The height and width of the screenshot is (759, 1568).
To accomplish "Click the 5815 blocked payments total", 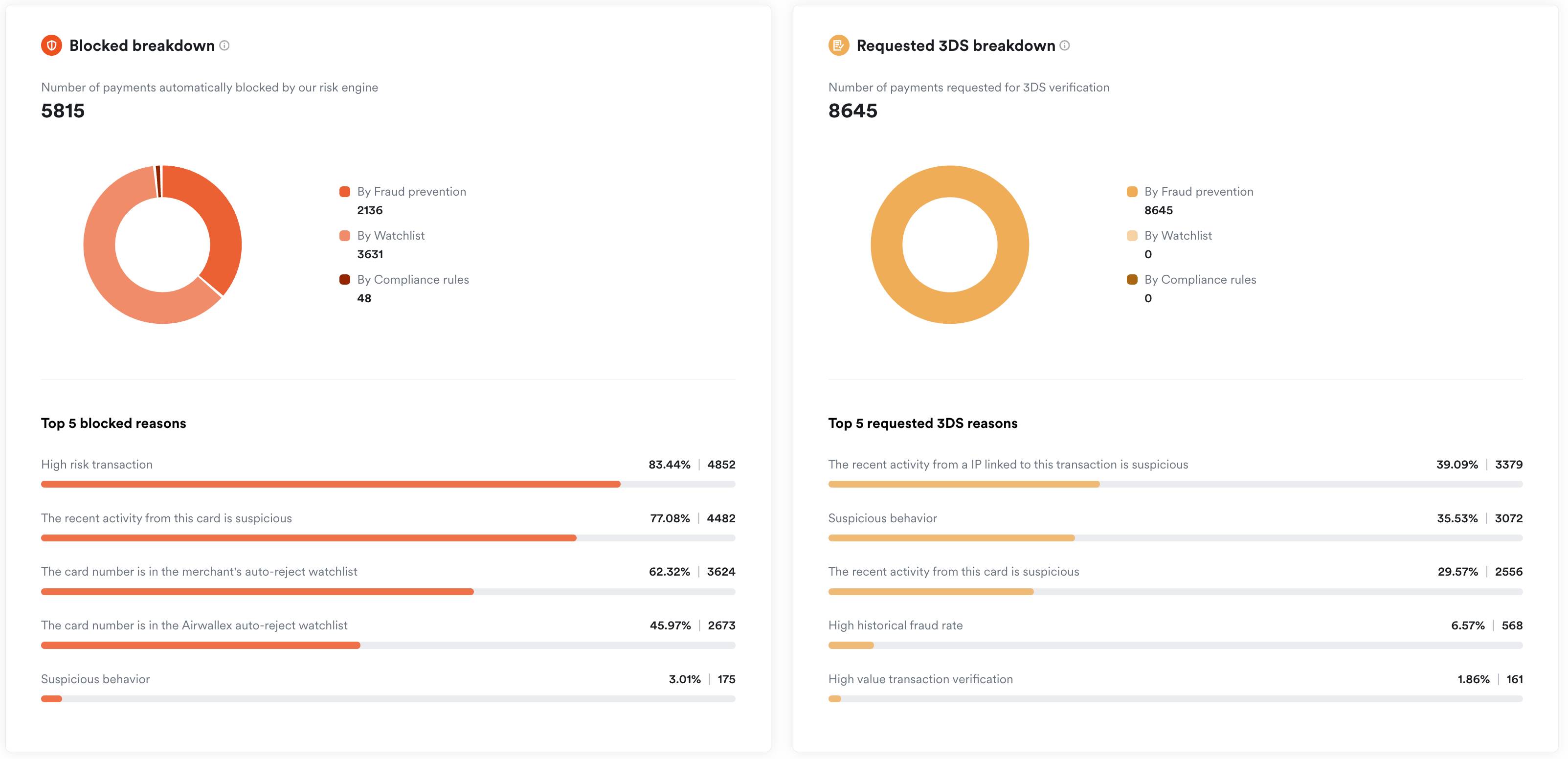I will coord(63,111).
